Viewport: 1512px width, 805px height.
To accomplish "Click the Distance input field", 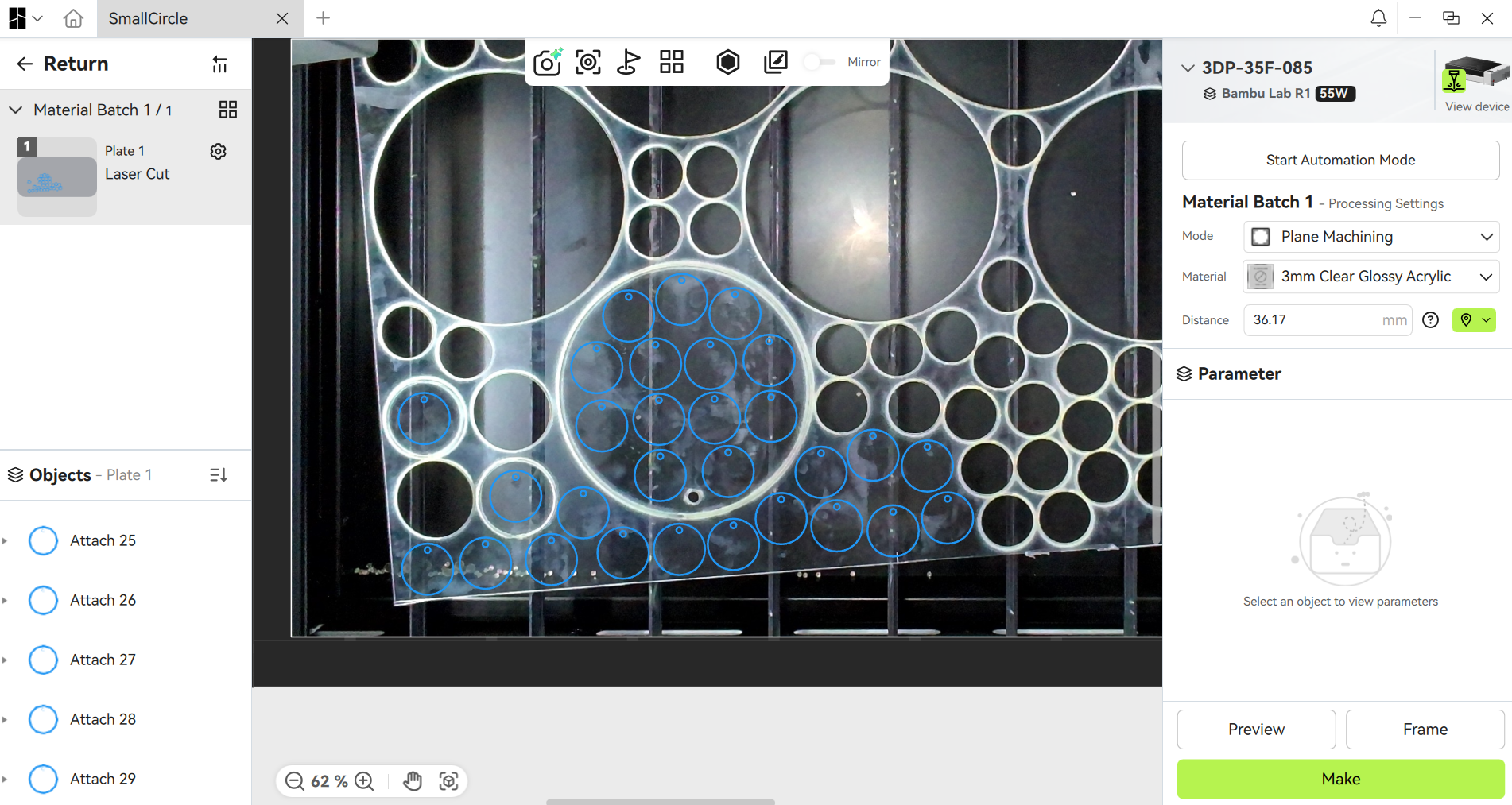I will [1328, 320].
